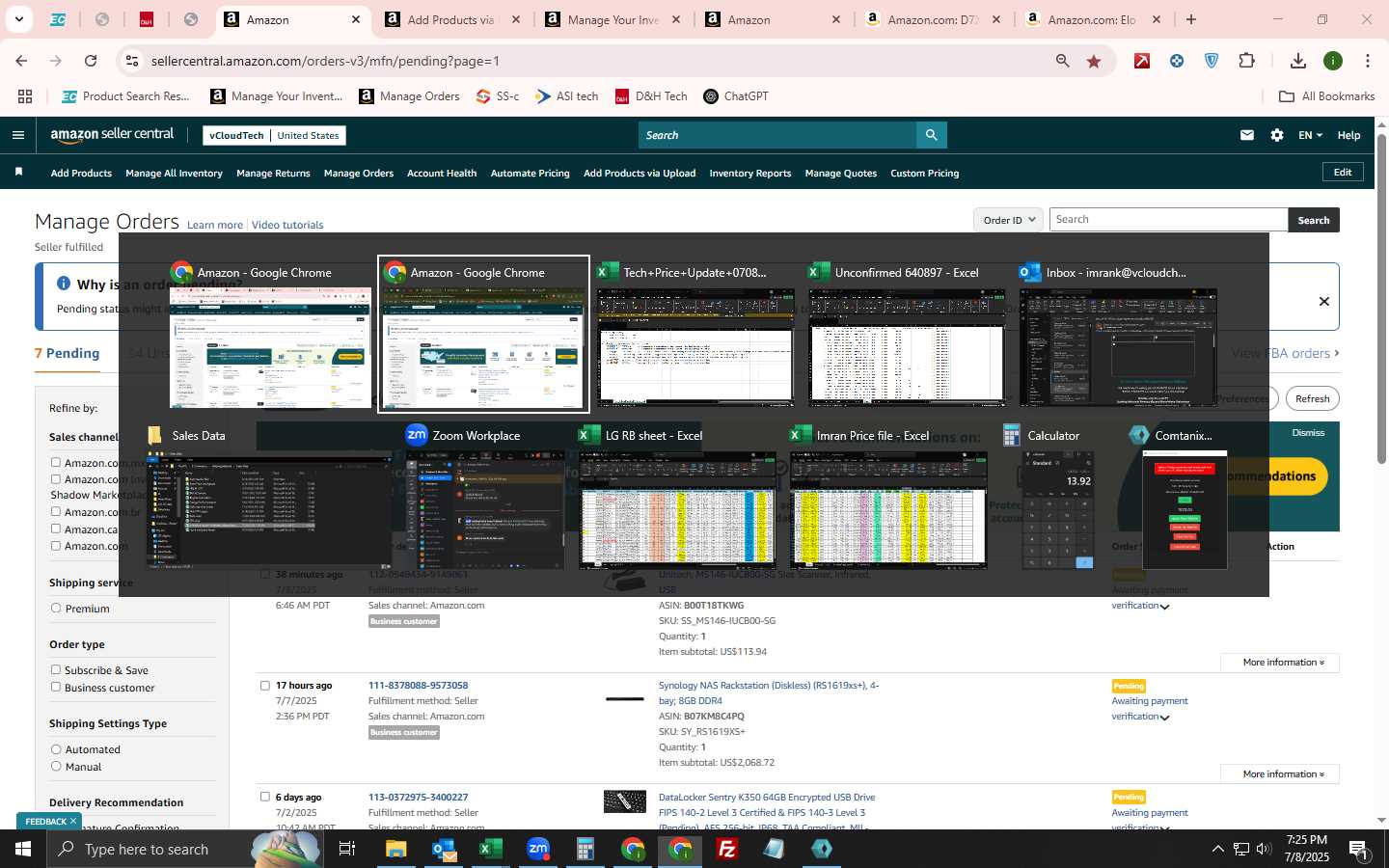Open Manage All Inventory menu
This screenshot has height=868, width=1389.
point(174,173)
